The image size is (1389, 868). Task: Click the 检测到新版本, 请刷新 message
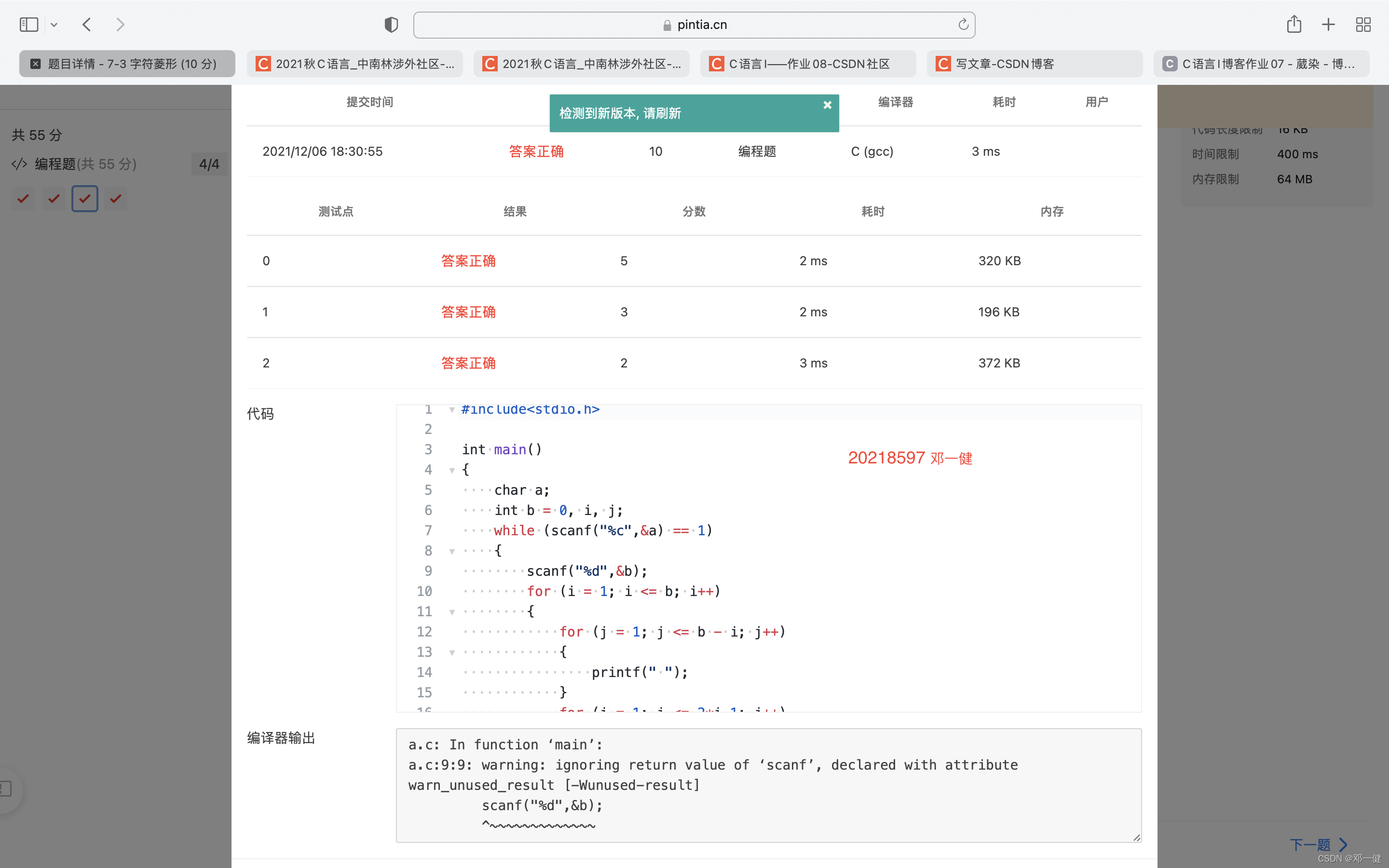[x=620, y=113]
